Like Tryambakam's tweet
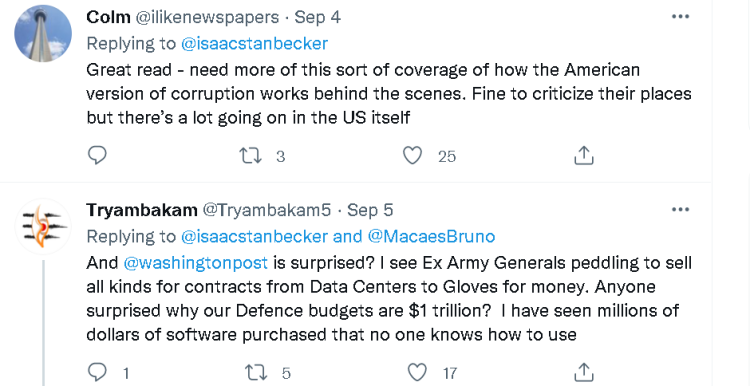Viewport: 750px width, 386px height. coord(417,372)
